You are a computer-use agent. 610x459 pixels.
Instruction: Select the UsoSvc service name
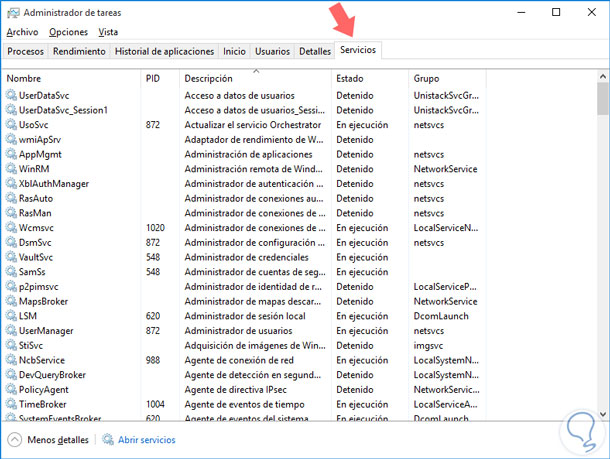33,124
